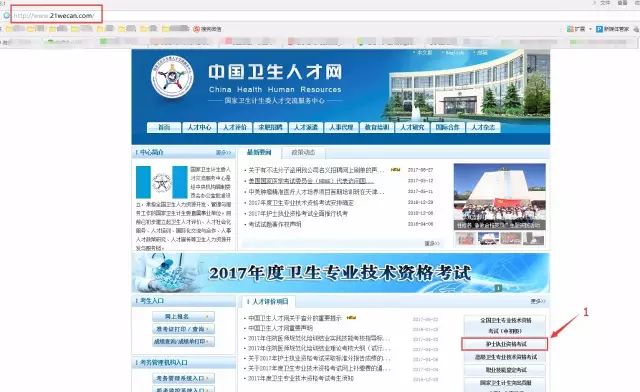Screen dimensions: 640x392
Task: Open the 考务管理系统入口 button
Action: tap(183, 378)
